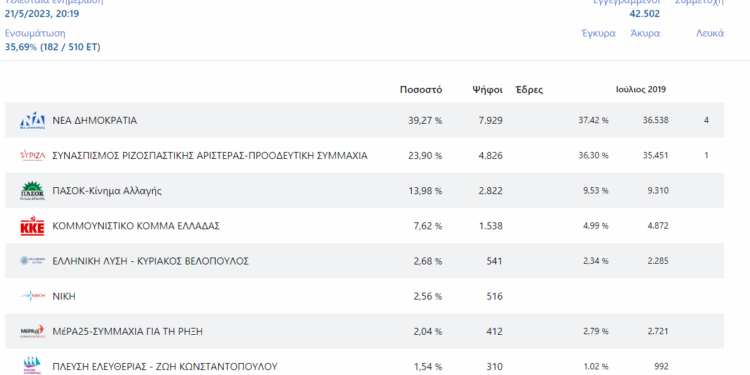Screen dimensions: 750x375
Task: Select the ΚΟΜΜΟΥΝΙΣΤΙΚΟ ΚΟΜΜΑ ΕΛΛΑΔΑΣ name
Action: click(136, 226)
